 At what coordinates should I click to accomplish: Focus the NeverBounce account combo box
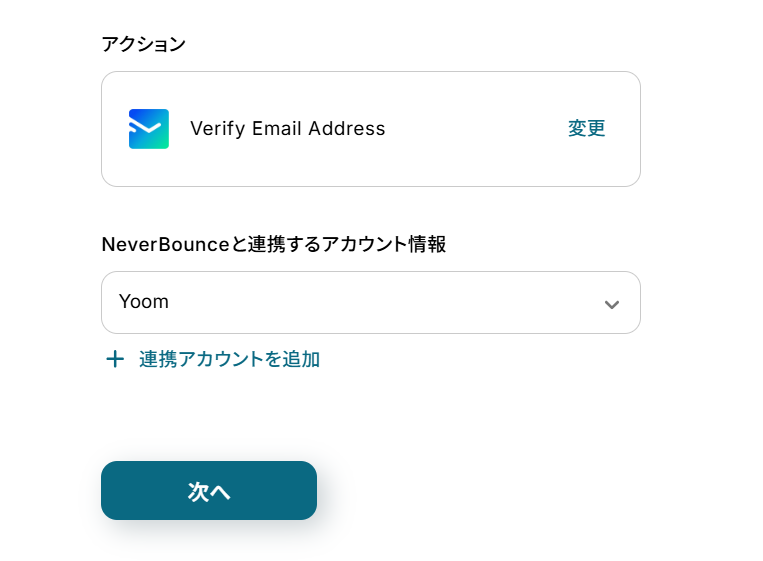pyautogui.click(x=370, y=302)
